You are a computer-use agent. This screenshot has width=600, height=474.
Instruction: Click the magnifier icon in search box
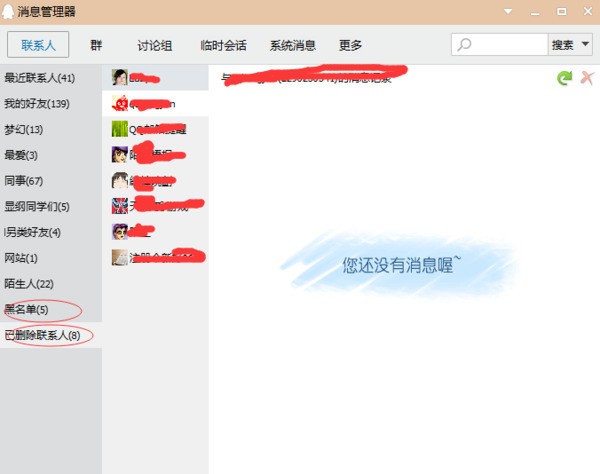[x=465, y=45]
